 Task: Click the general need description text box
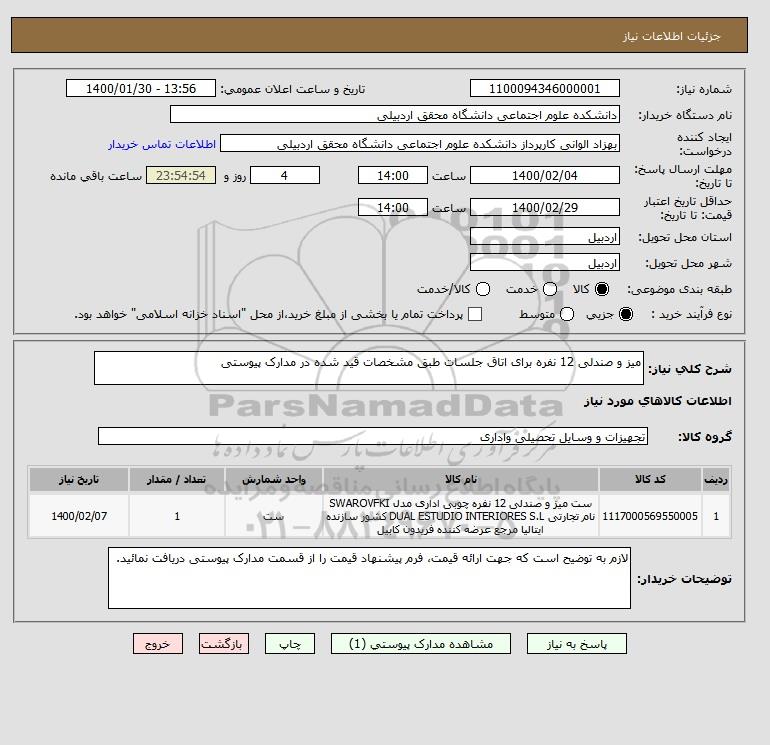point(369,368)
